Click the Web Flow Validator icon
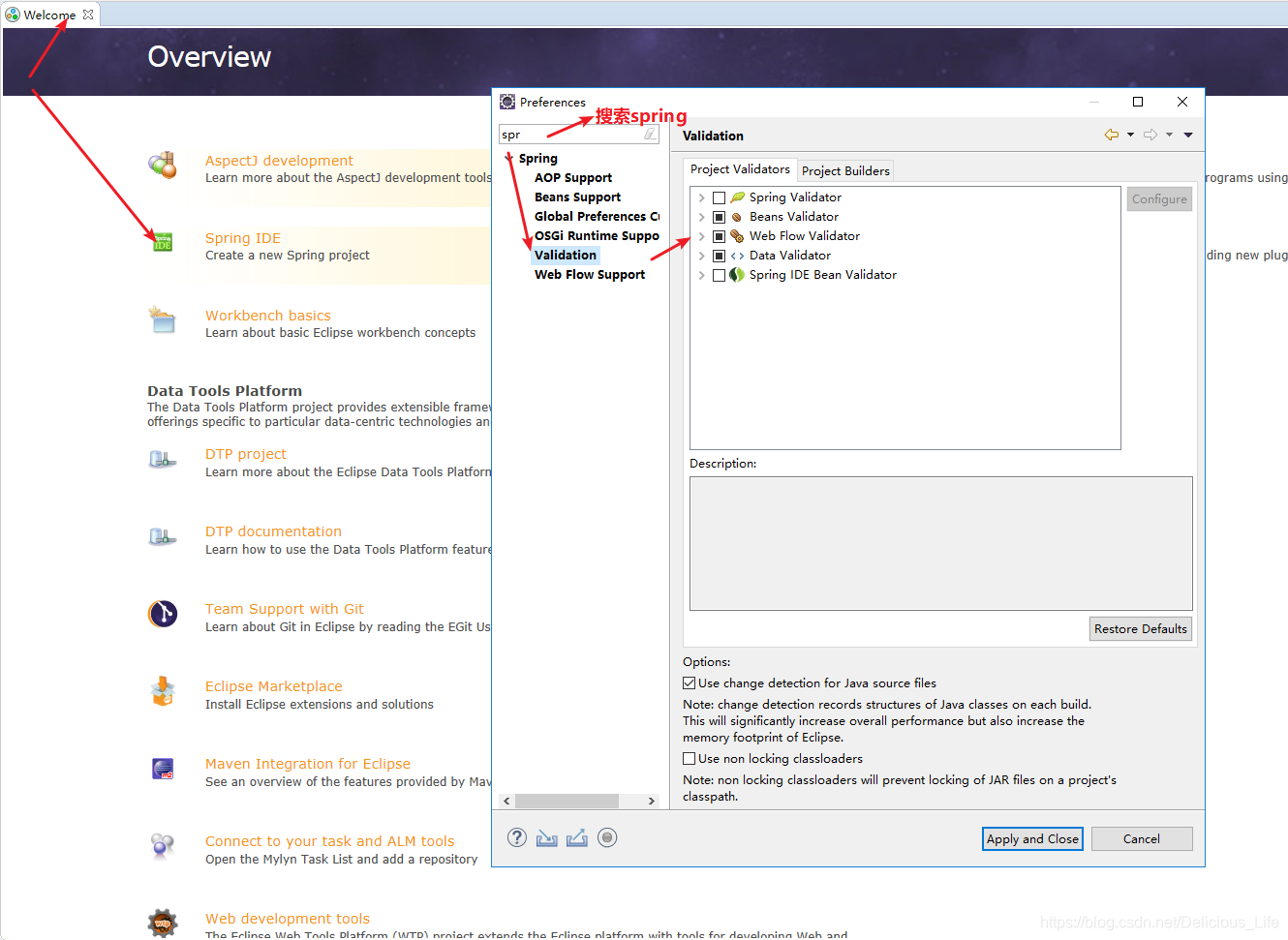 737,236
